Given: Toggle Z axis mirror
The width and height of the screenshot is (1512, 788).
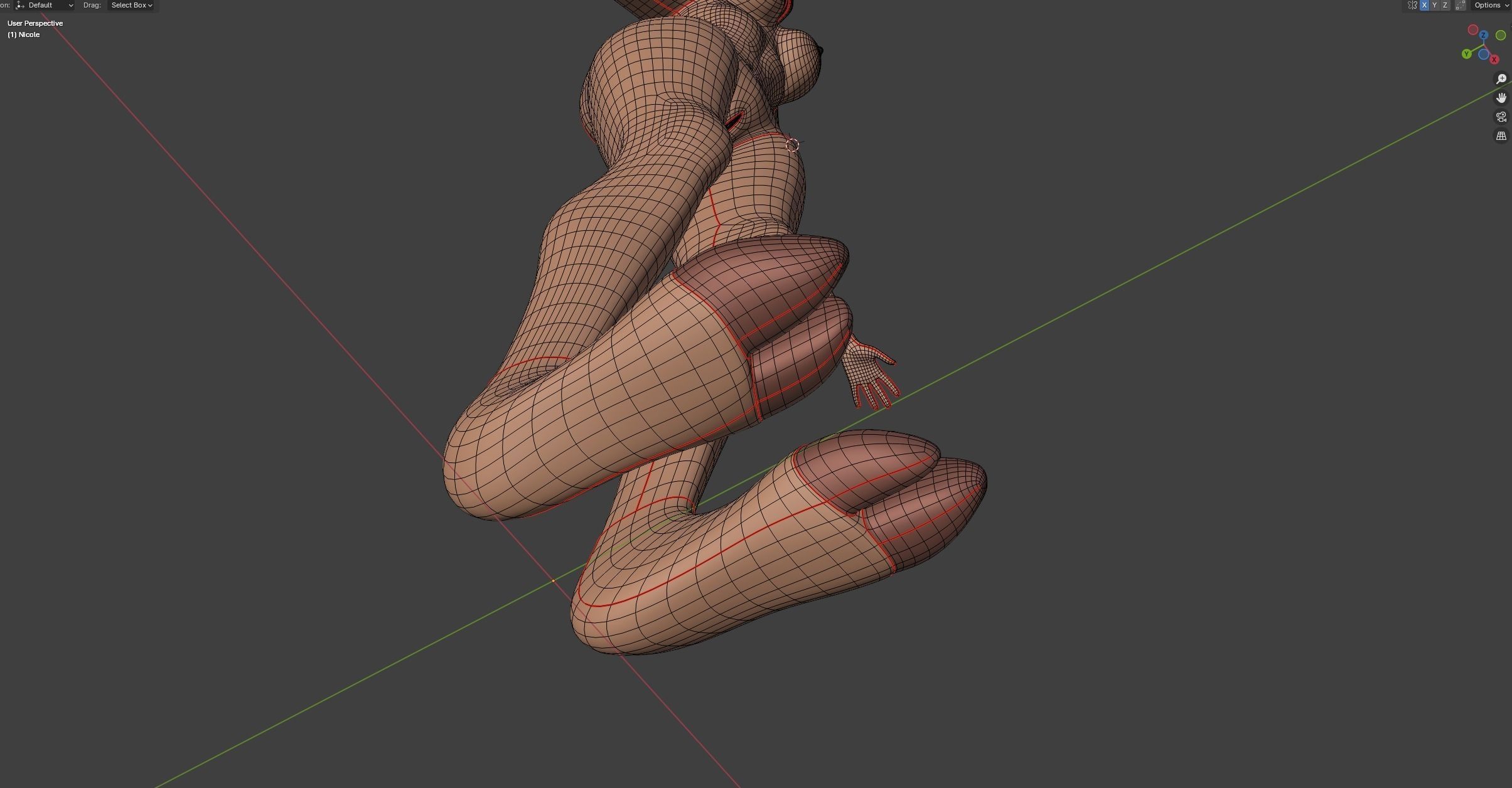Looking at the screenshot, I should tap(1445, 5).
